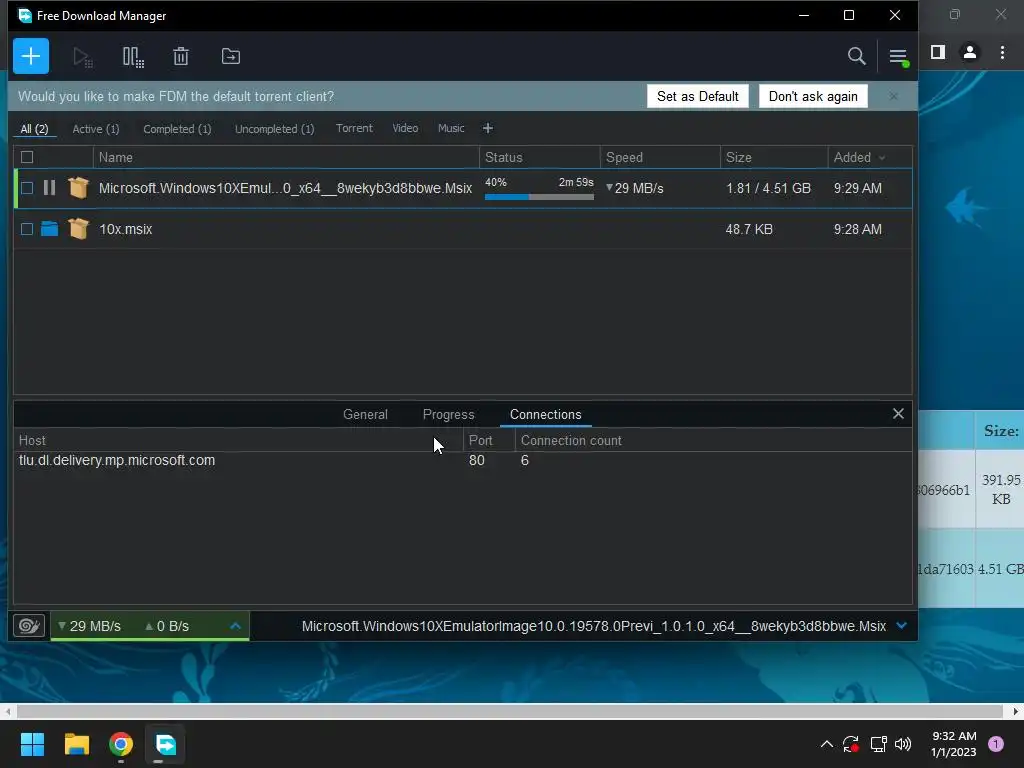This screenshot has width=1024, height=768.
Task: Pause selected downloads in the toolbar
Action: [x=133, y=57]
